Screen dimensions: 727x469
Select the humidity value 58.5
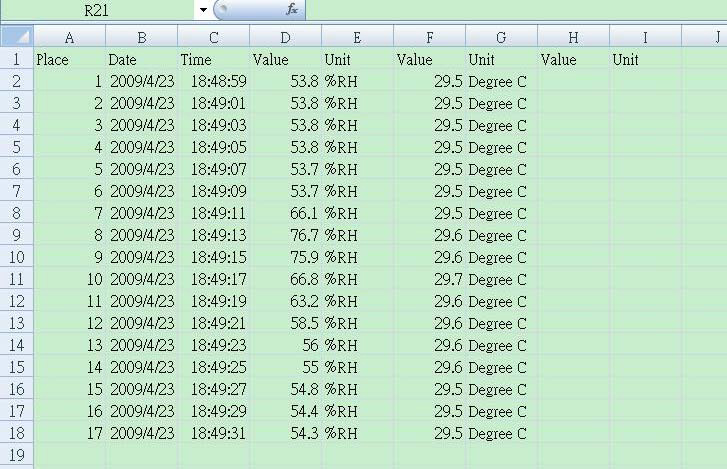pos(286,323)
